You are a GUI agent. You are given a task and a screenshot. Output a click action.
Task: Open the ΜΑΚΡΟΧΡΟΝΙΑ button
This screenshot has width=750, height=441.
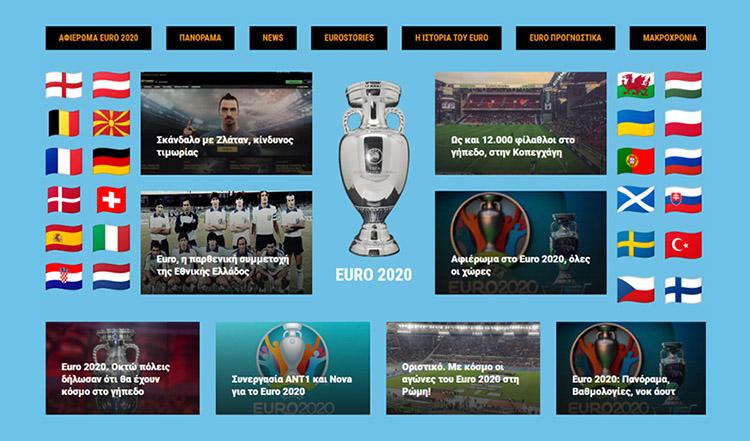pos(668,38)
